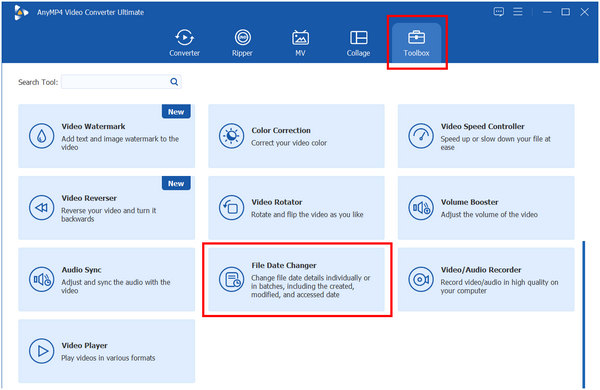Open the Video Rotator tool
Screen dimensions: 600x390
(x=296, y=207)
